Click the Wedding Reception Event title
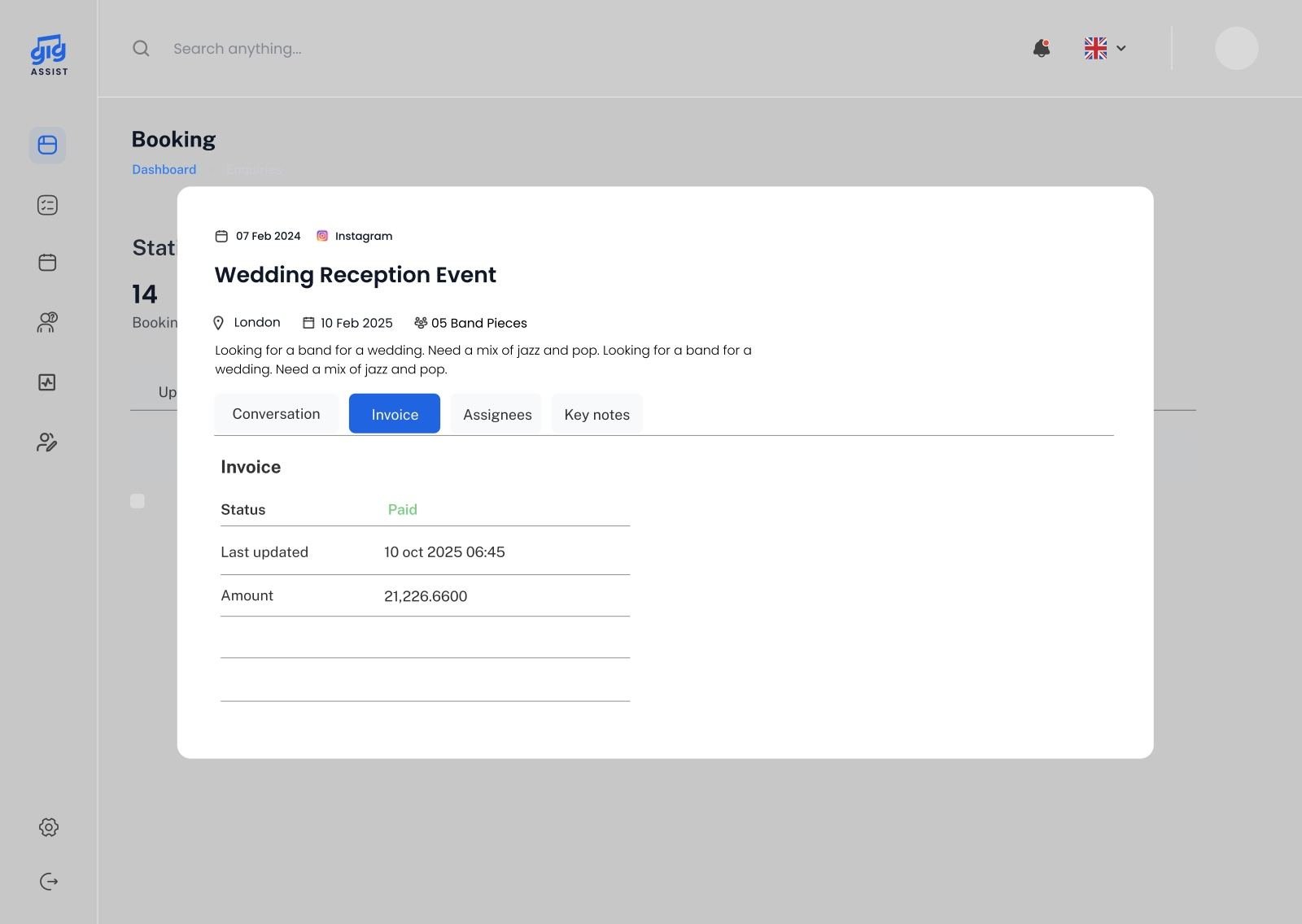This screenshot has width=1302, height=924. [356, 275]
